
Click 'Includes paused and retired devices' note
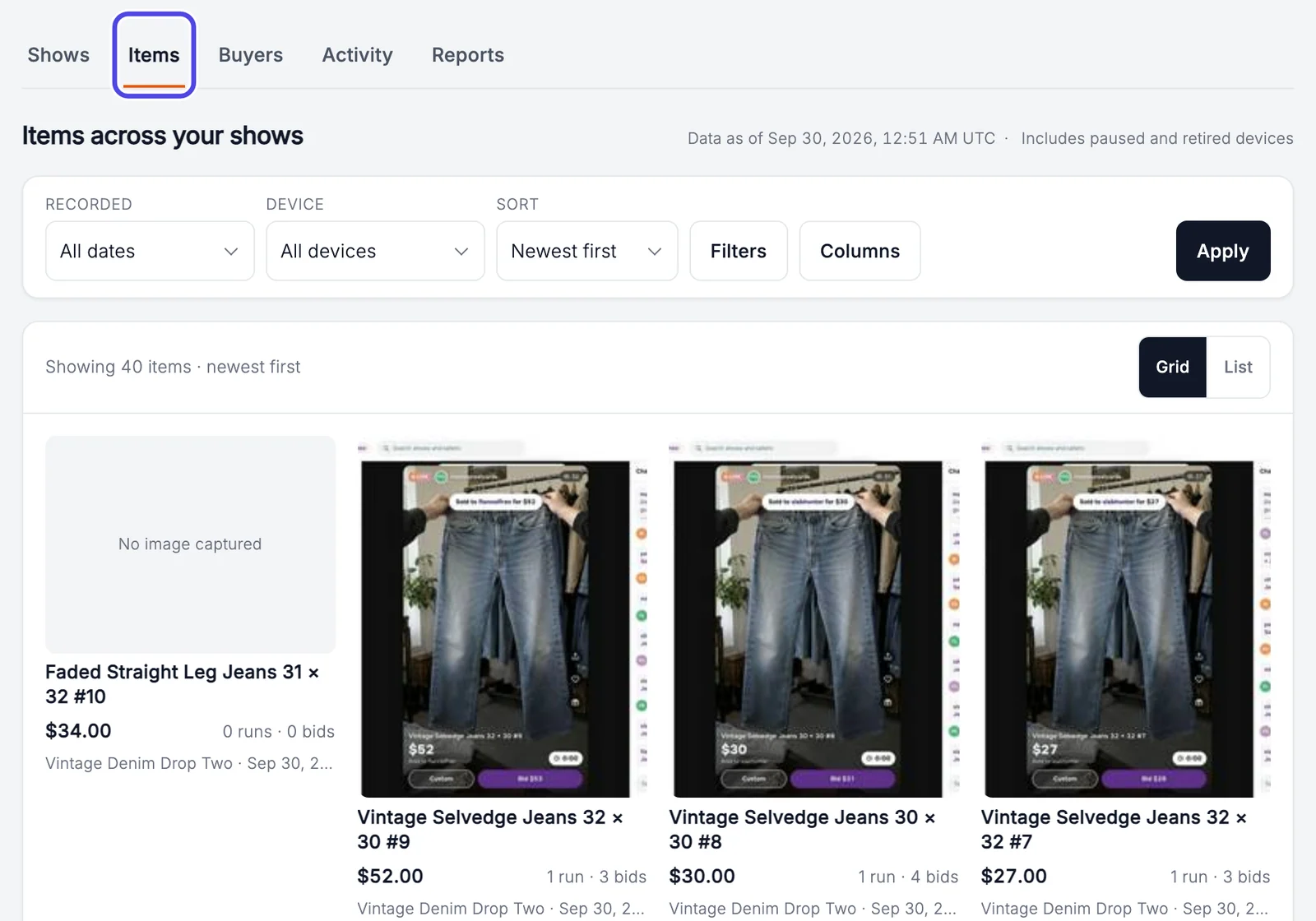pyautogui.click(x=1157, y=138)
